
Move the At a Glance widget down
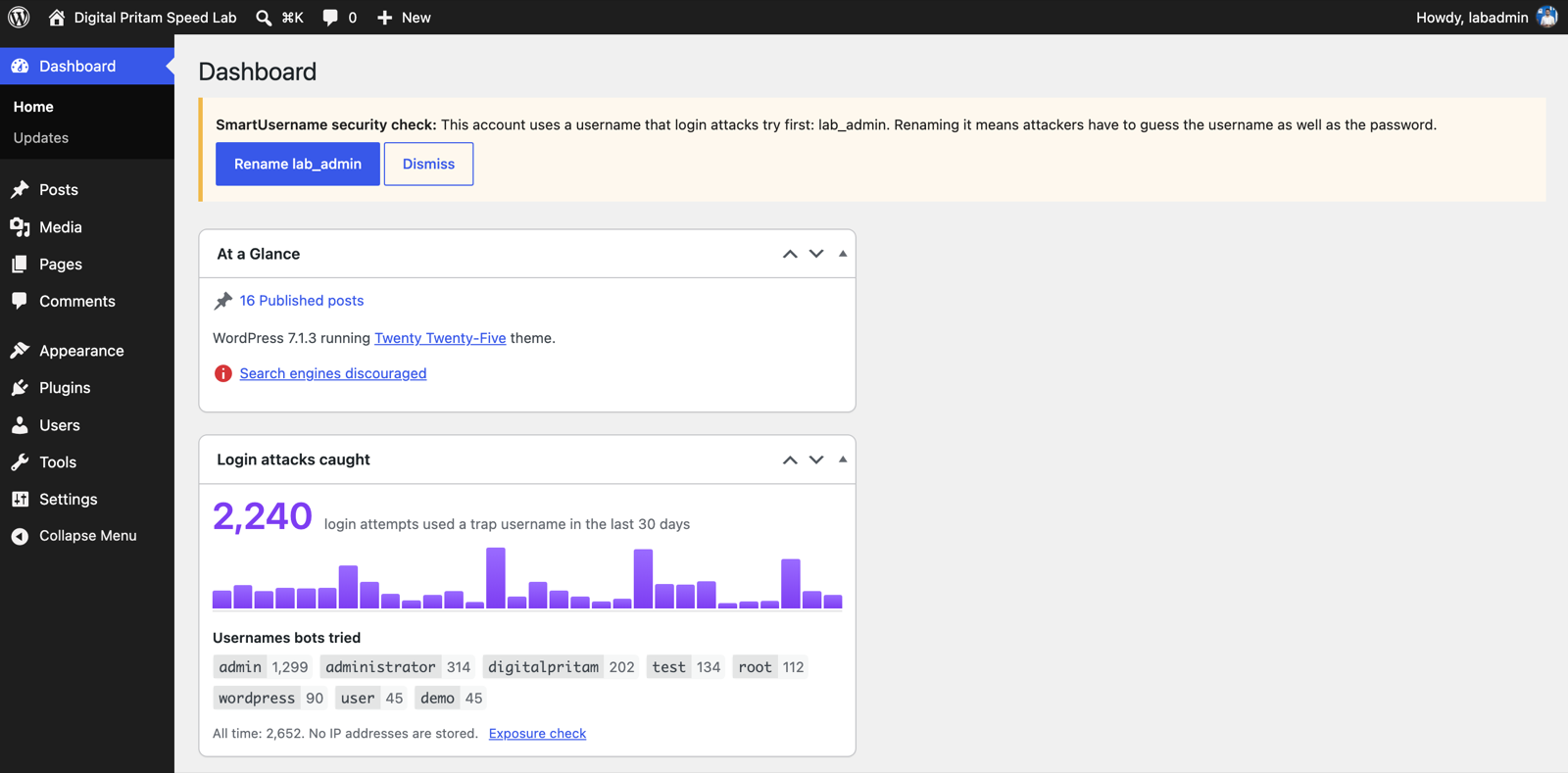(816, 254)
